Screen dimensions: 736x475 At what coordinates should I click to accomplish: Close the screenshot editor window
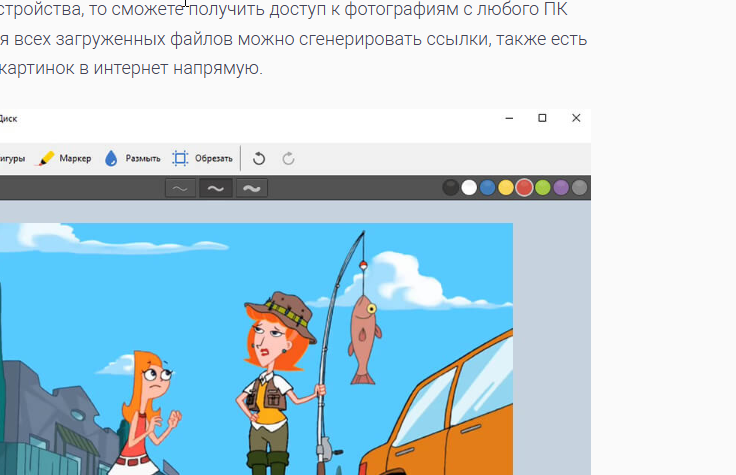click(x=576, y=118)
